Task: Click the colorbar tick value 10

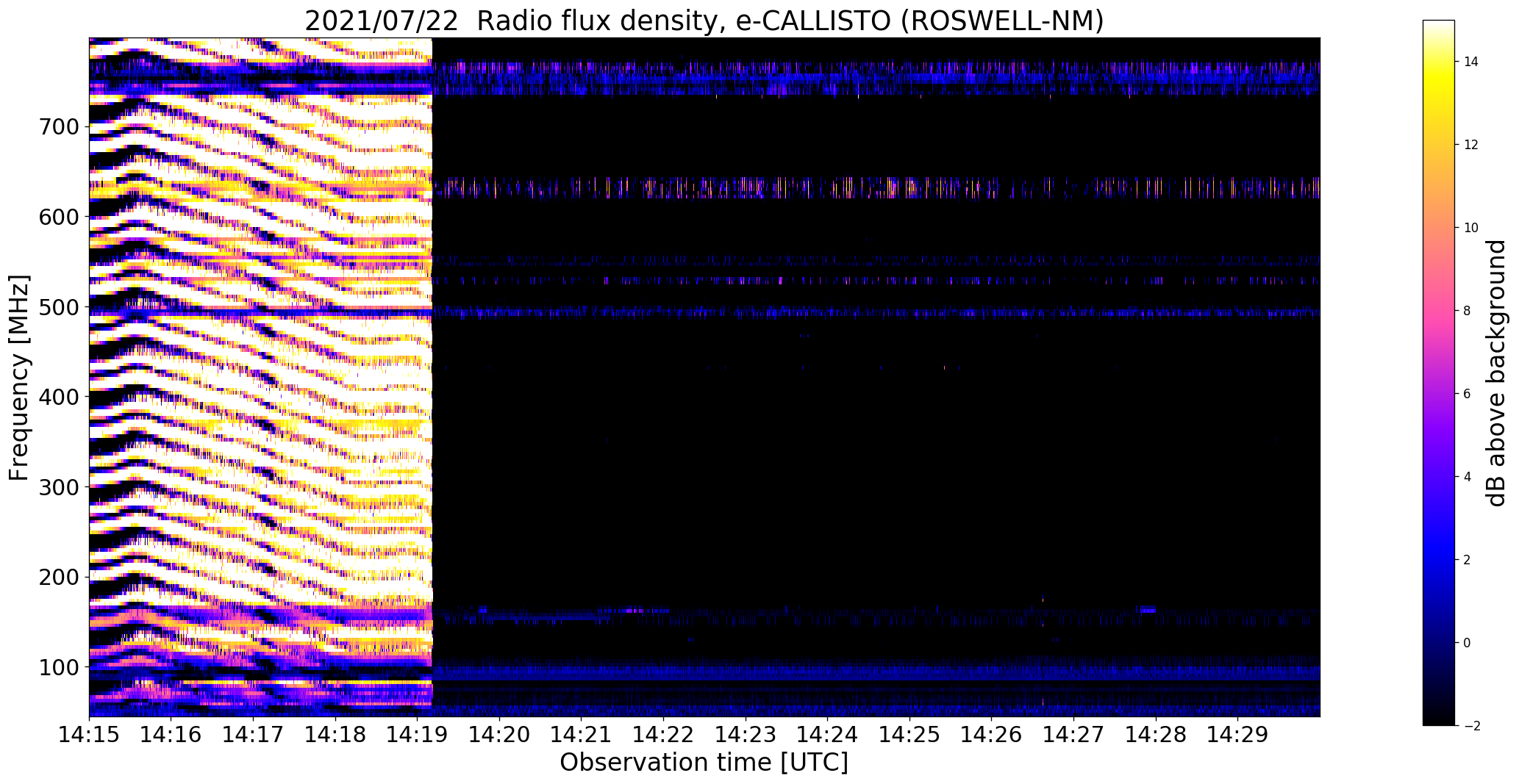Action: [1471, 228]
